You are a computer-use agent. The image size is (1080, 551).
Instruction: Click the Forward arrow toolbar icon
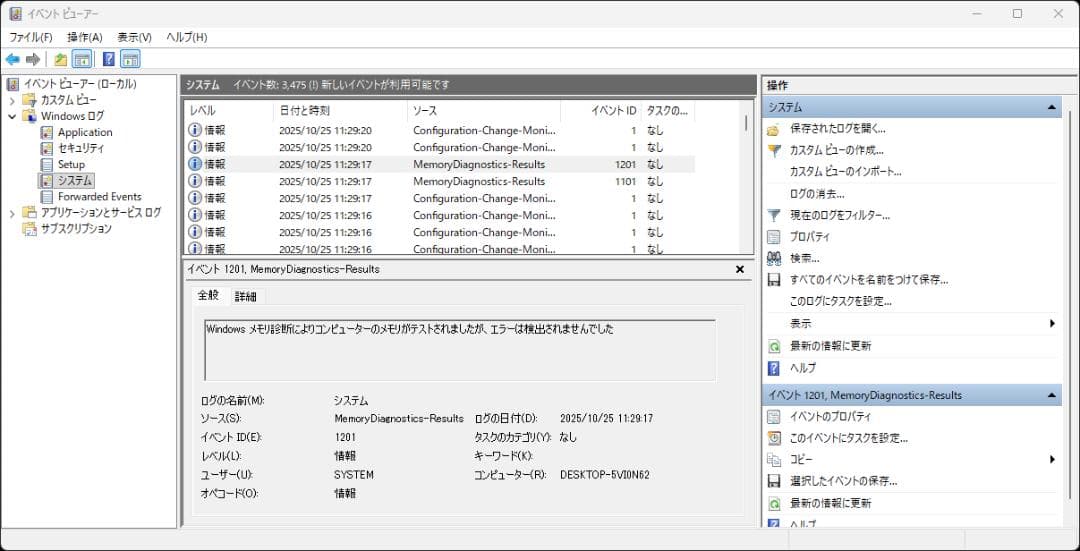(33, 59)
